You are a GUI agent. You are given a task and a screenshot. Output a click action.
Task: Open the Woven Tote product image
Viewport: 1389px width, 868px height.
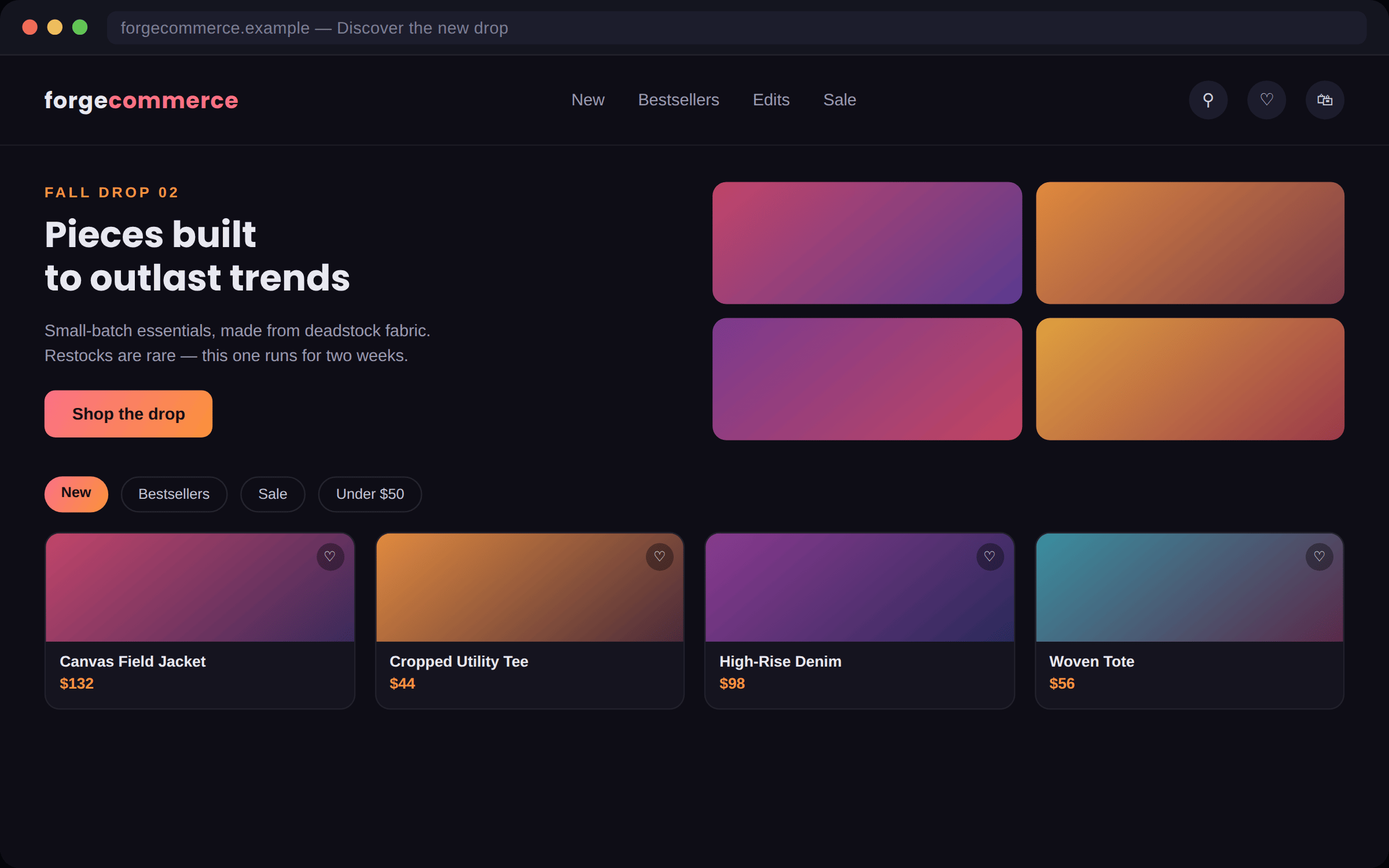click(x=1189, y=587)
